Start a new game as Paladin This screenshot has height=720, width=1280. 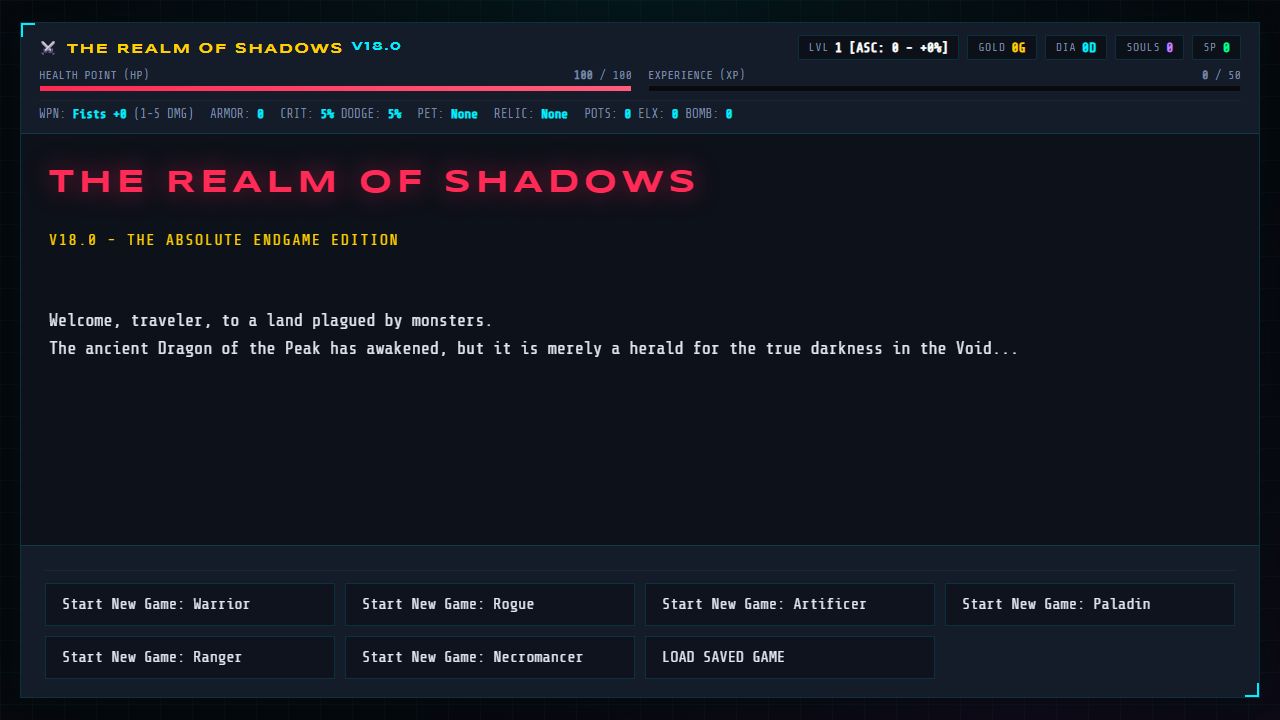coord(1090,604)
